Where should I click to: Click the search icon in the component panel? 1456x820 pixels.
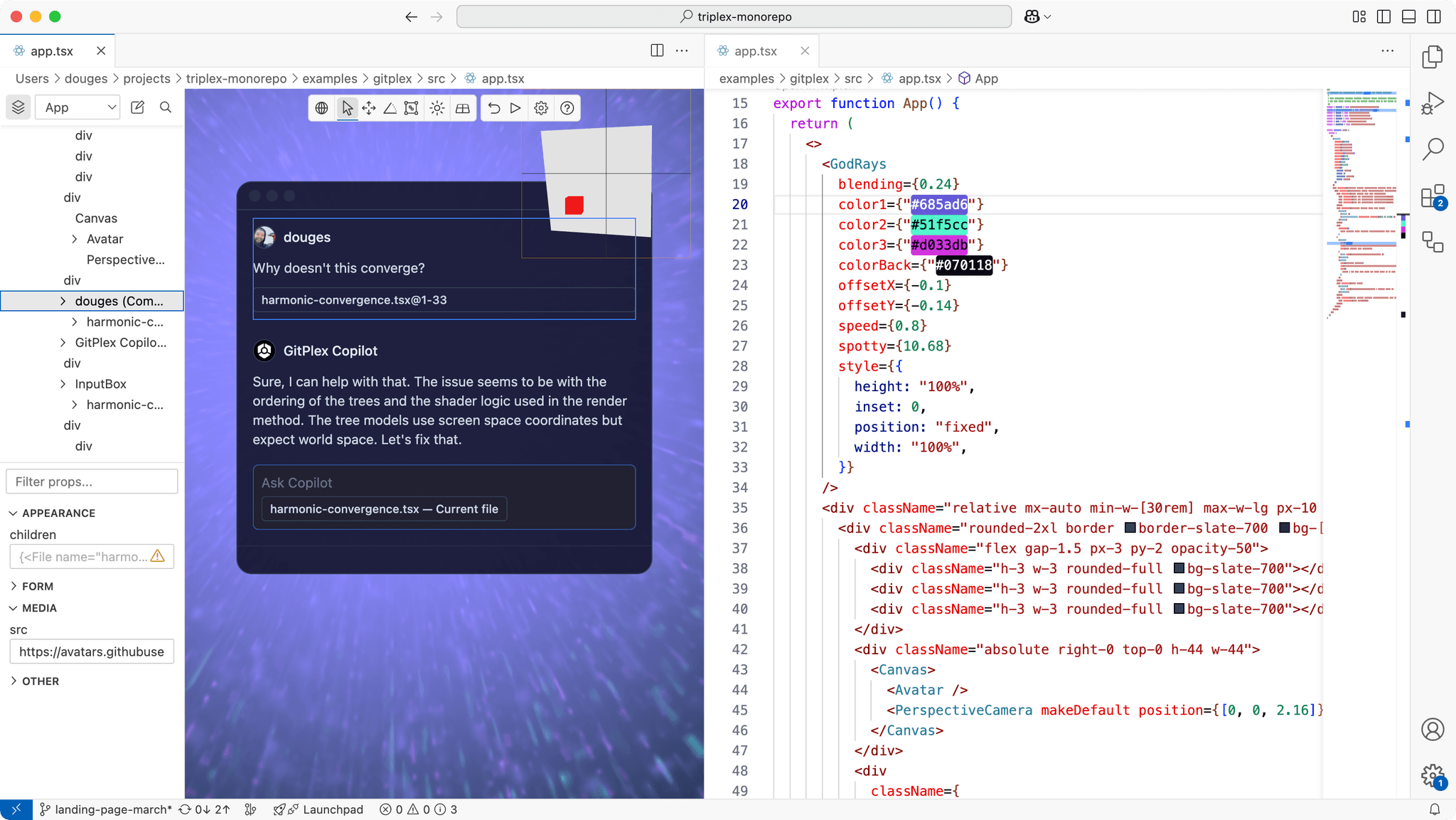[165, 107]
